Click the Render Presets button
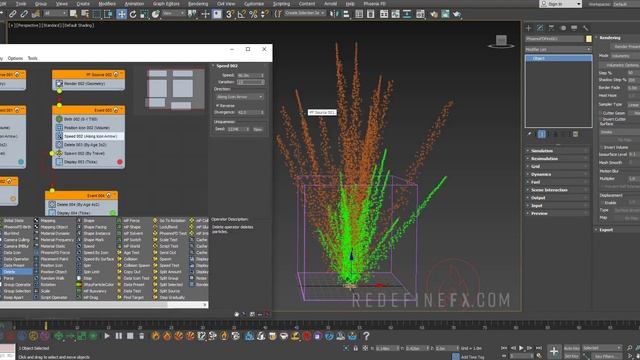Image resolution: width=640 pixels, height=360 pixels. pos(624,47)
